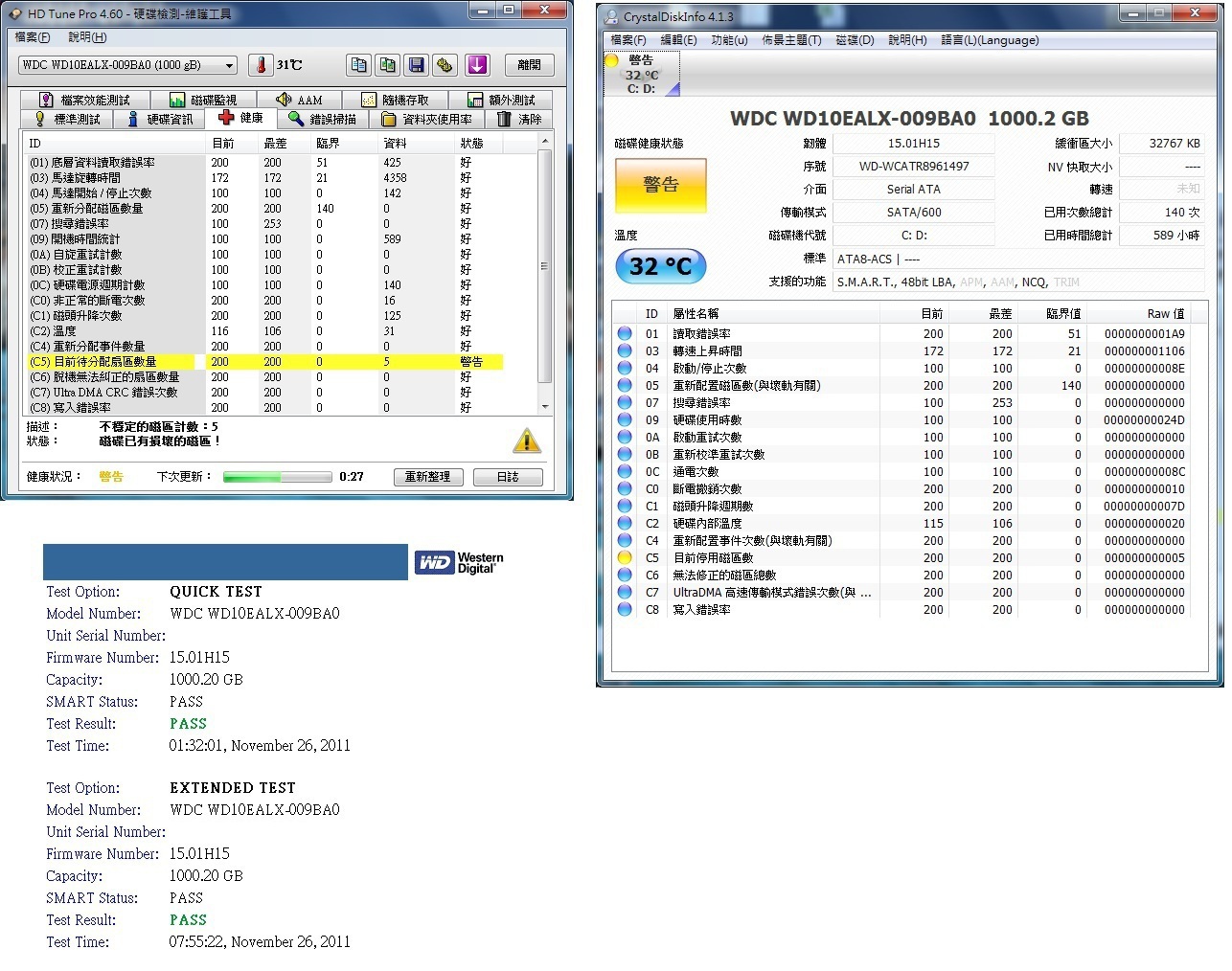
Task: Click the HD Tune title bar app icon
Action: coord(15,14)
